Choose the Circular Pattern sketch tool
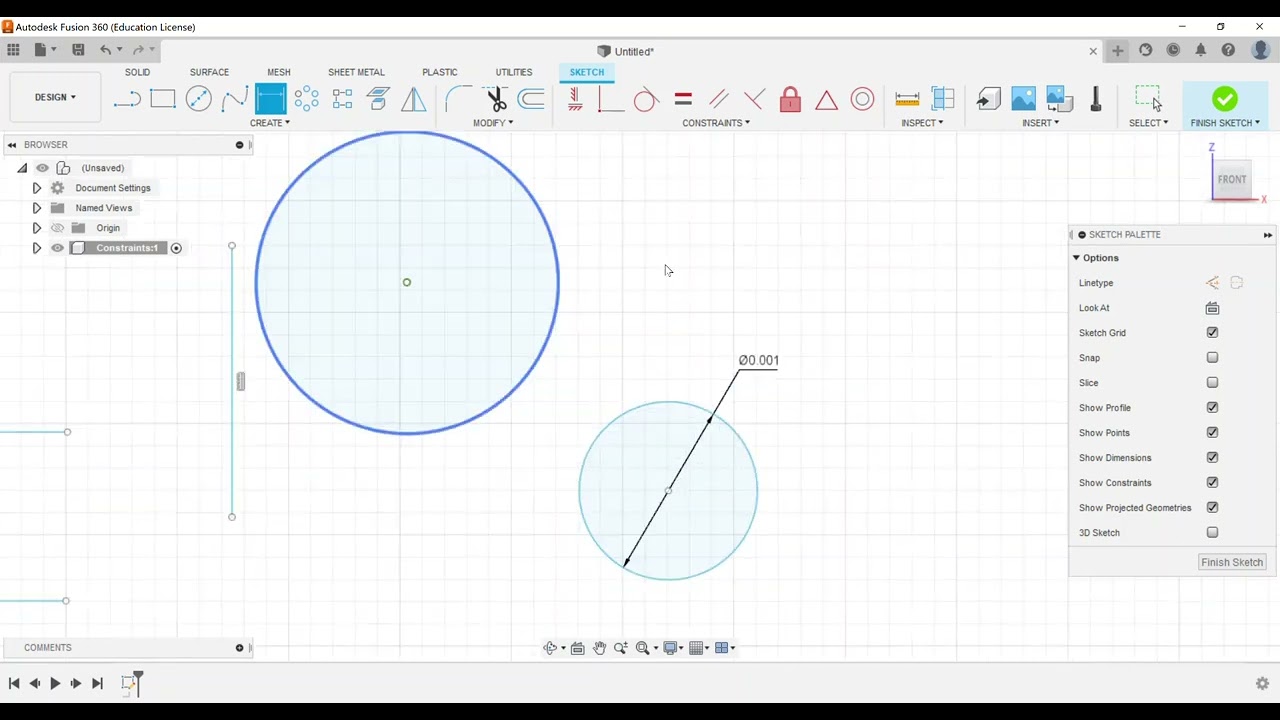The width and height of the screenshot is (1280, 720). pos(307,99)
